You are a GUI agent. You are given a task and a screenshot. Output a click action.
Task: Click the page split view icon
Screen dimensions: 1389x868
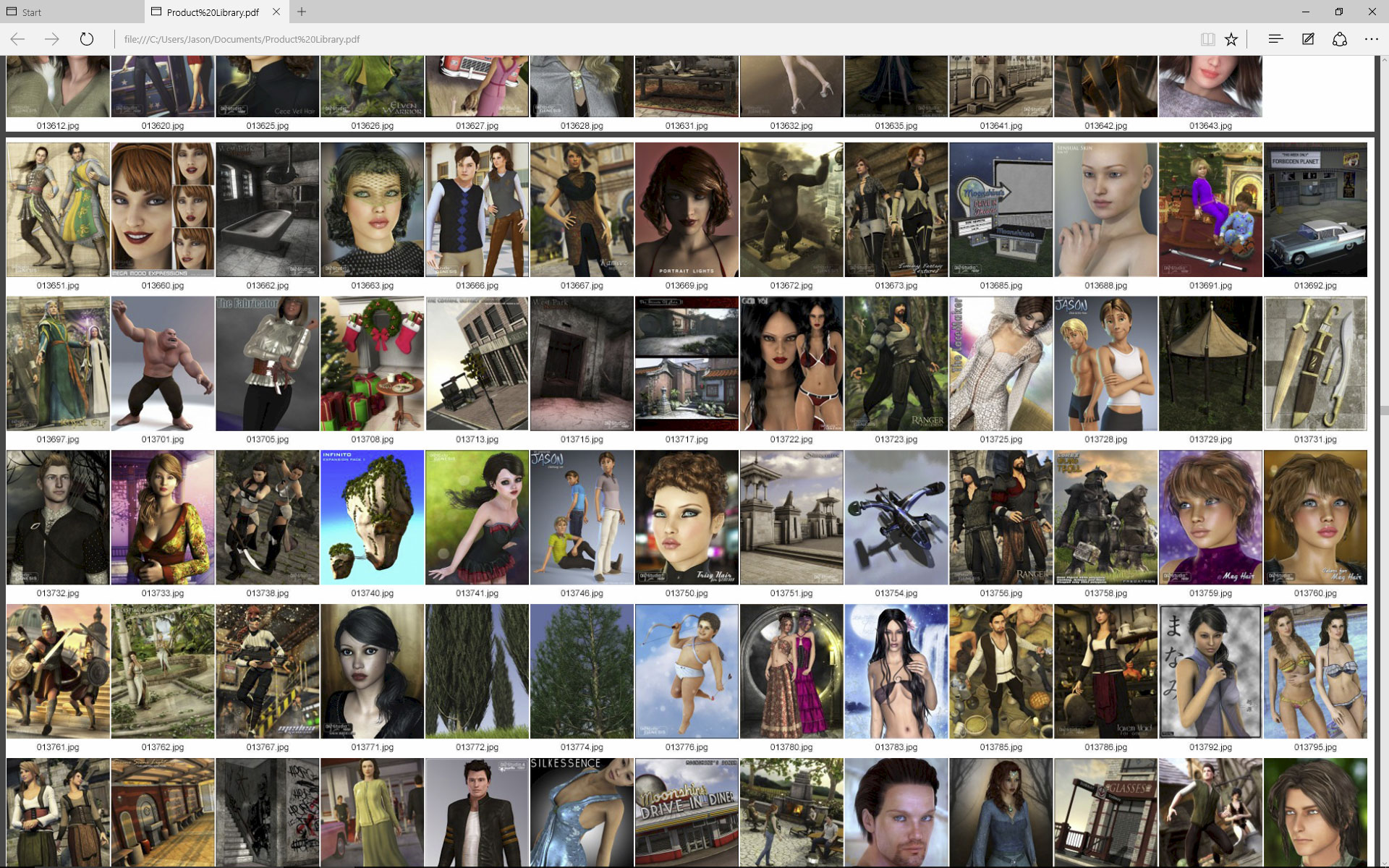pos(1207,39)
